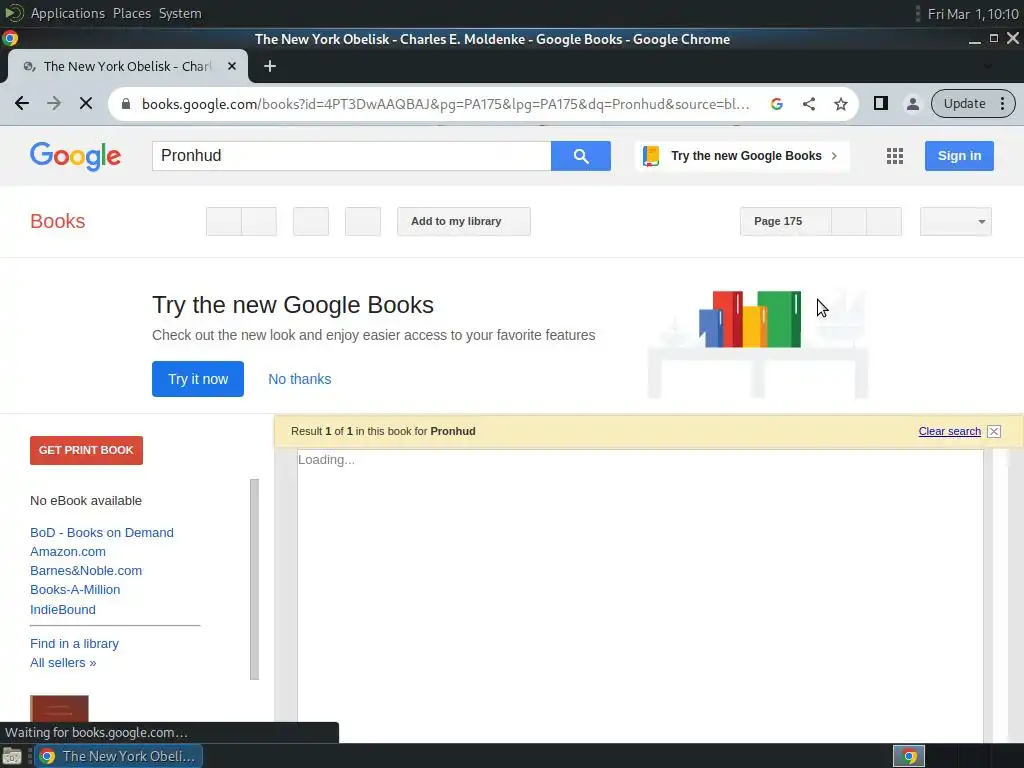Open Amazon.com seller link
1024x768 pixels.
(x=68, y=551)
